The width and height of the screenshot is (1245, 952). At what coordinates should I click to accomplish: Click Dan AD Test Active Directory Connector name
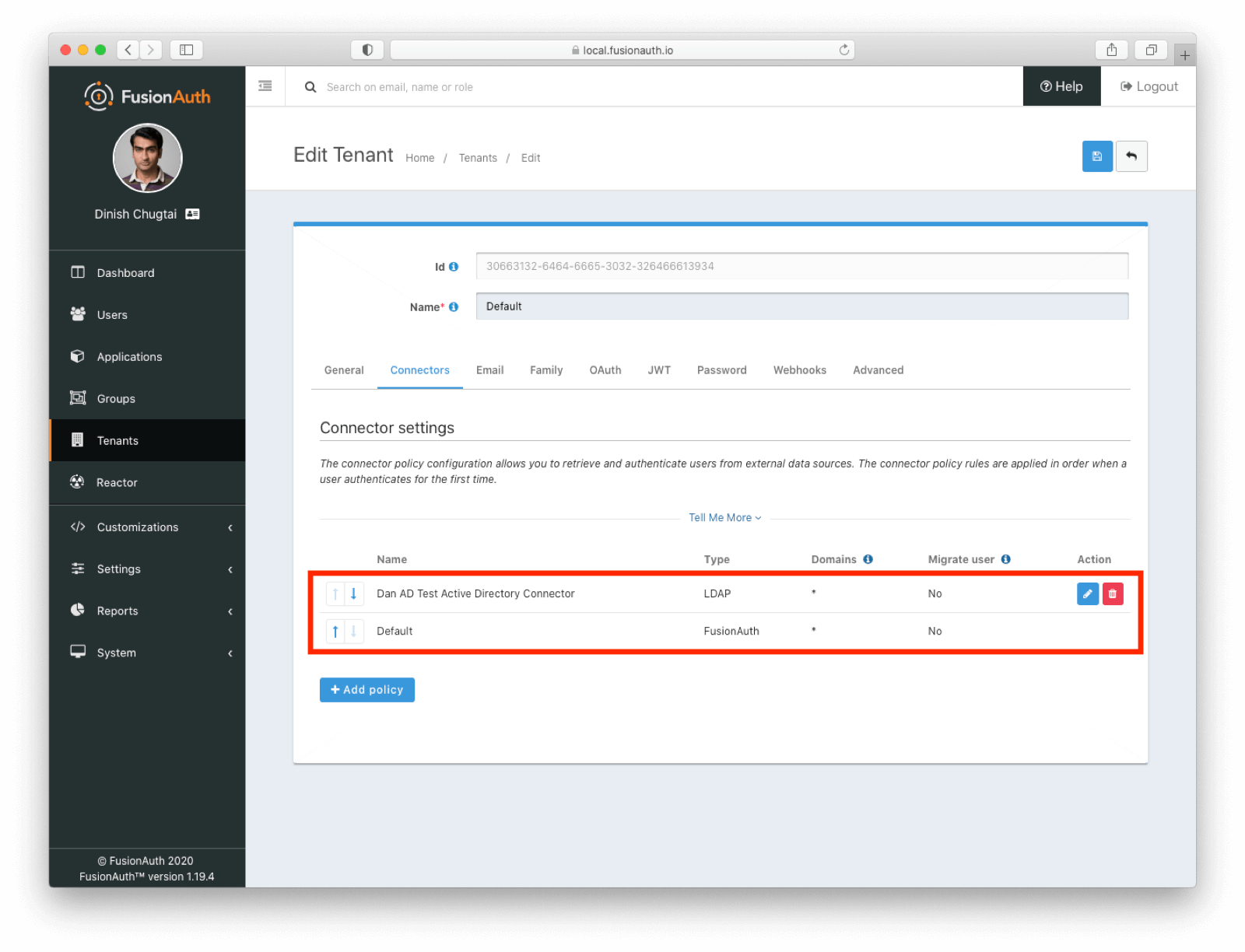pos(475,593)
